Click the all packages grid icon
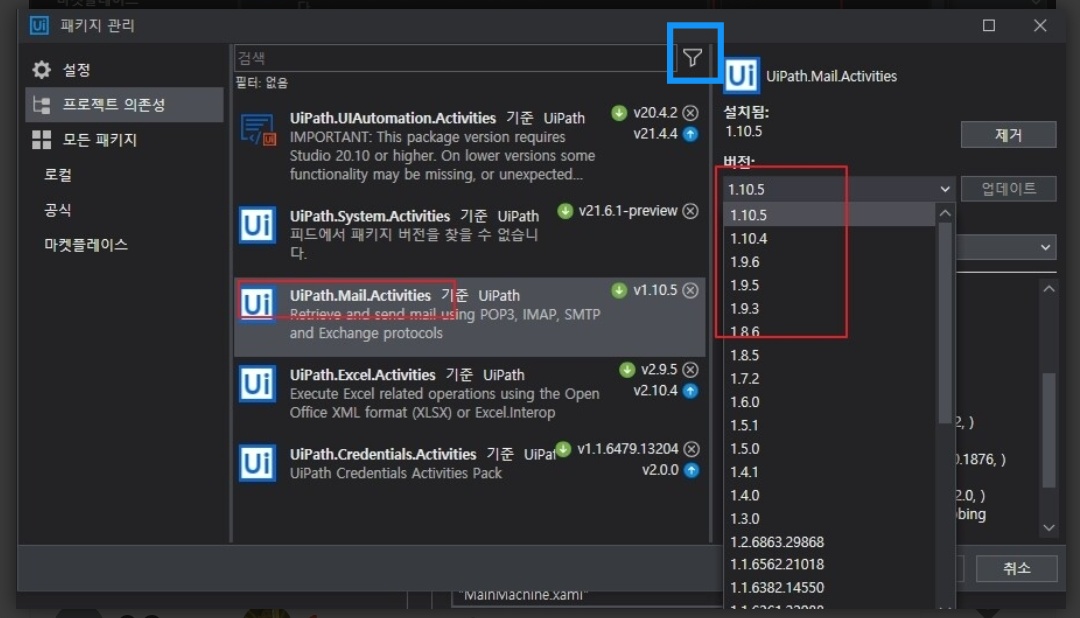 41,140
